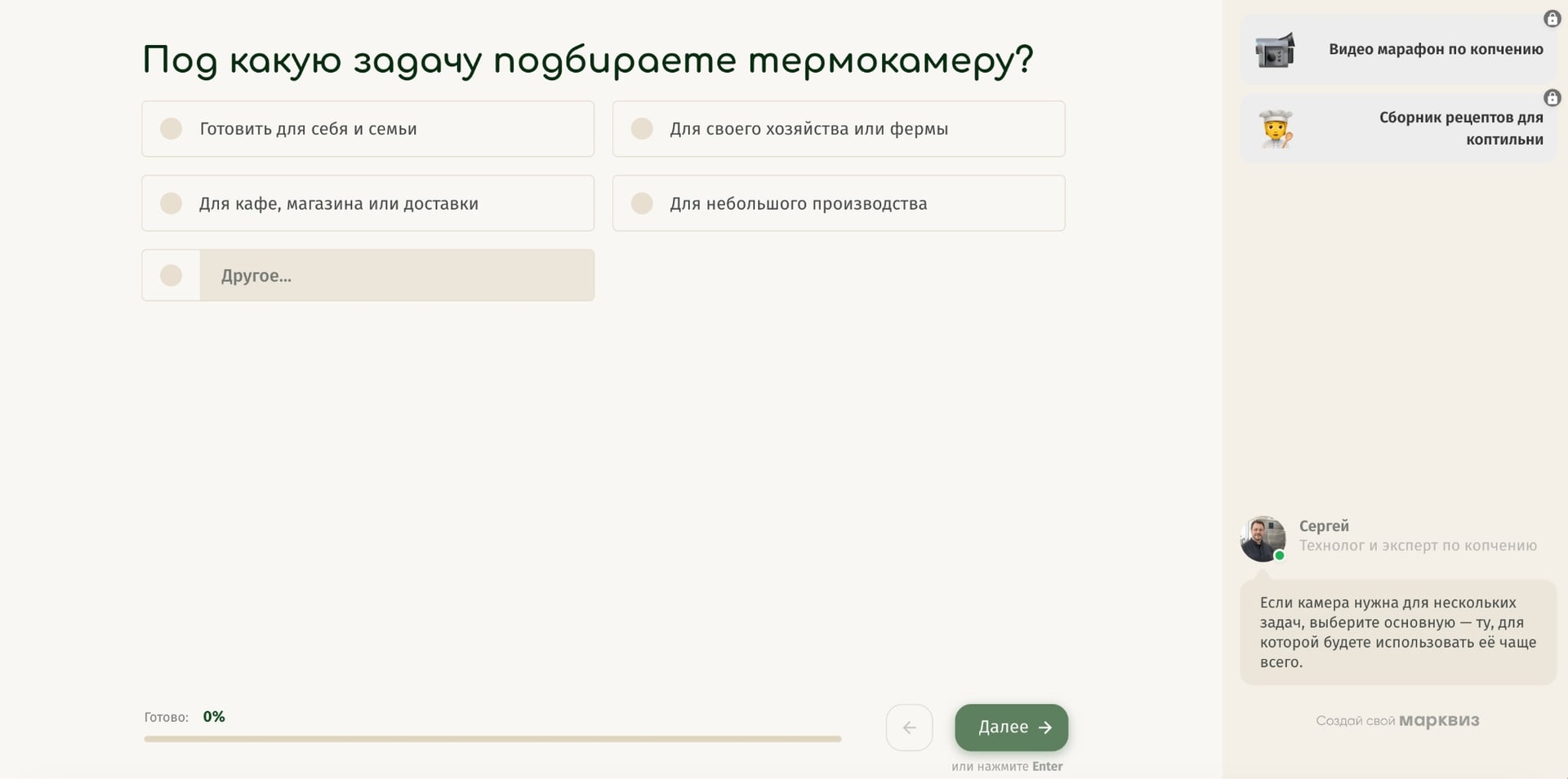
Task: Go back with the left arrow button
Action: click(x=909, y=728)
